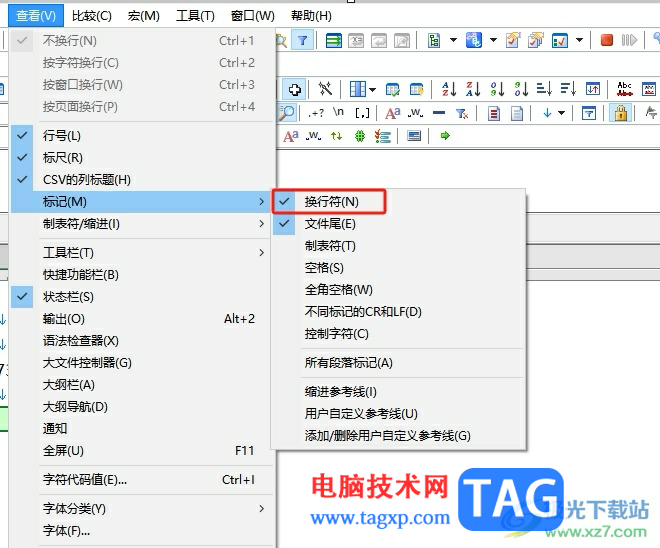Click the red stop macro square
660x548 pixels.
click(x=607, y=40)
